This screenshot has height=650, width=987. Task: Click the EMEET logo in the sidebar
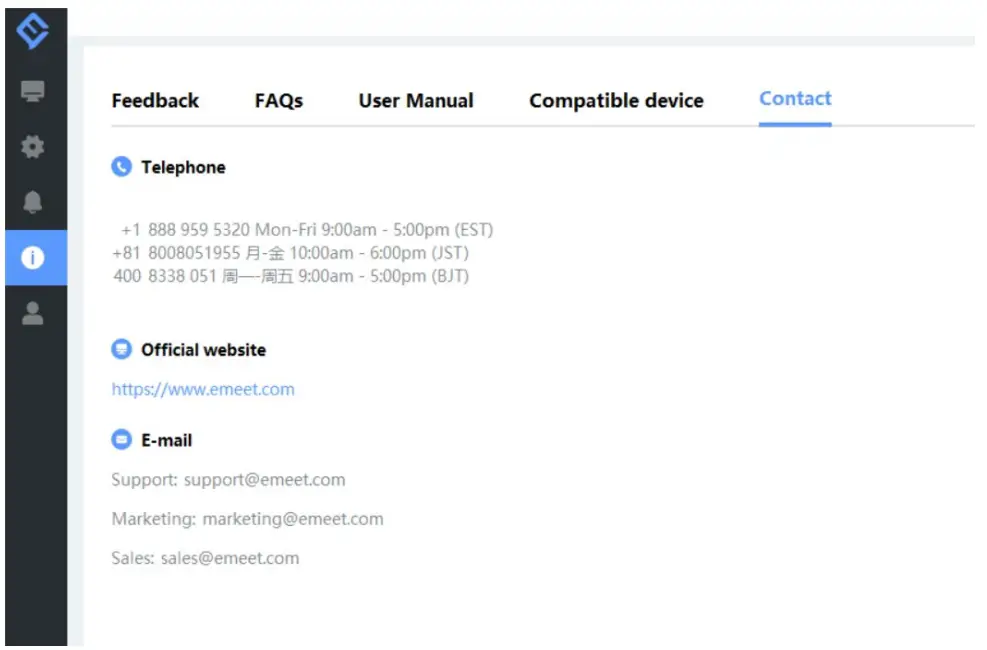point(33,30)
